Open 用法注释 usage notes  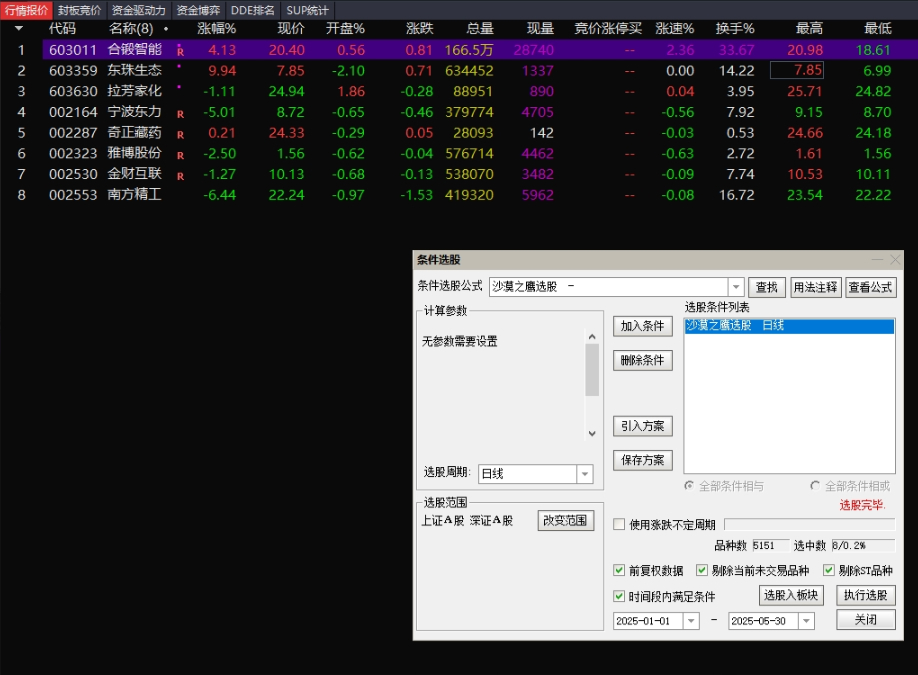pyautogui.click(x=816, y=287)
